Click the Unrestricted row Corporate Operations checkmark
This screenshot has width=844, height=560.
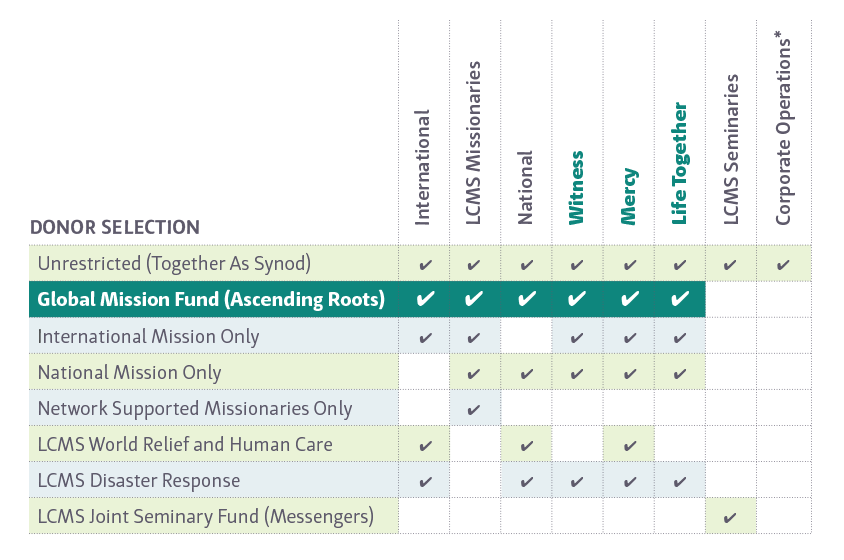[x=783, y=265]
